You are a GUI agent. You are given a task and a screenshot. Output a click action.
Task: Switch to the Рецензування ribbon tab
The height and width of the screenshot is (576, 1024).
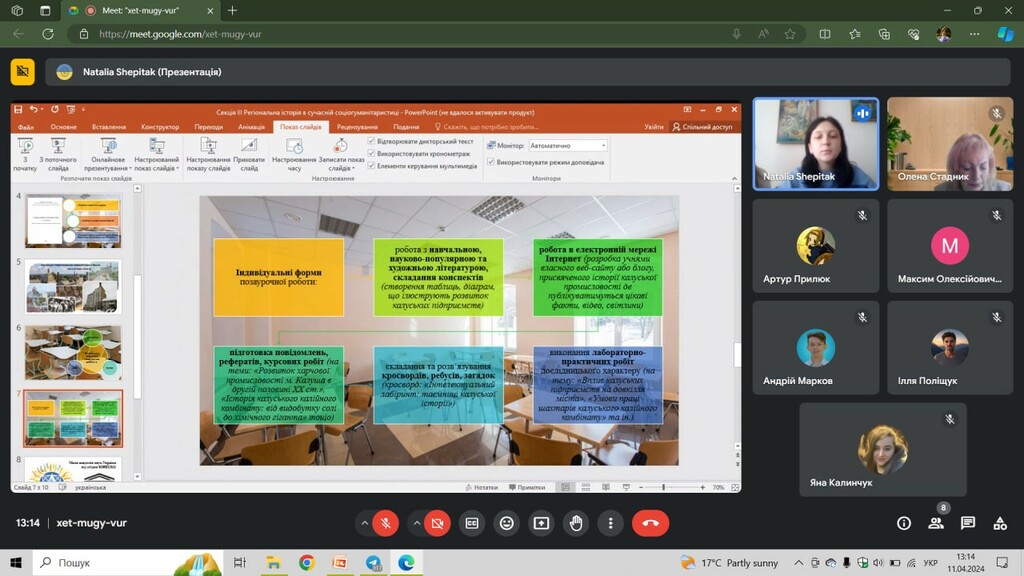(357, 127)
